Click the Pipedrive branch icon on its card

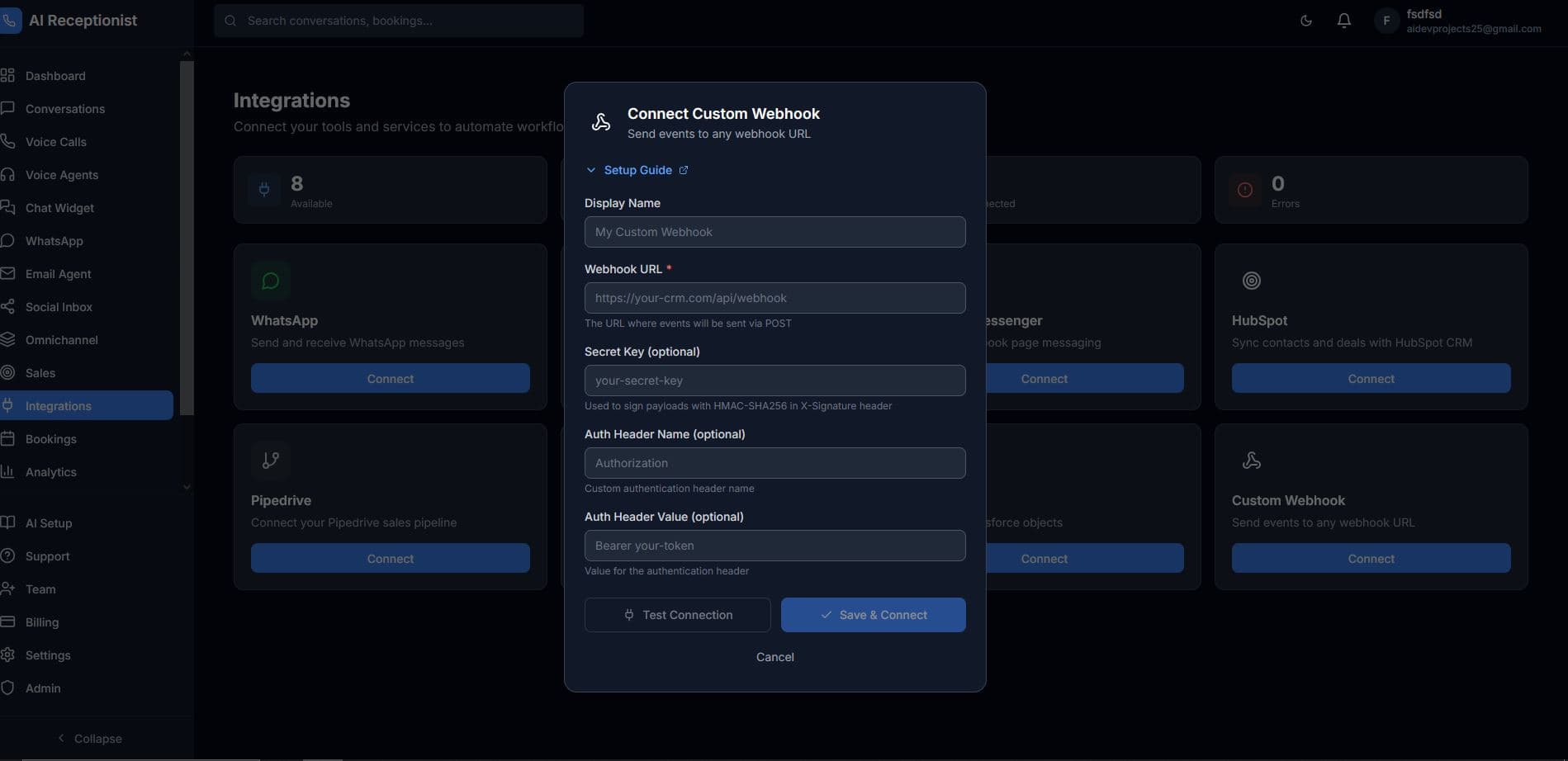tap(271, 460)
